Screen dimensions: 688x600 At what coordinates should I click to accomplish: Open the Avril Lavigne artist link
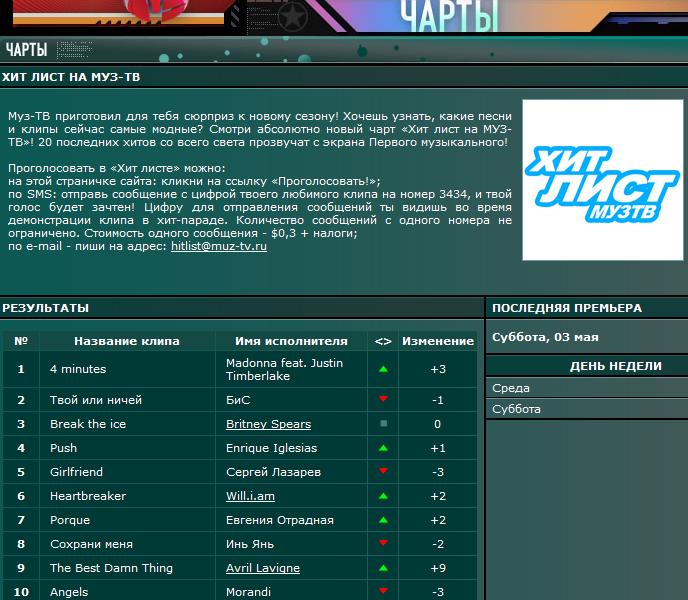[263, 568]
